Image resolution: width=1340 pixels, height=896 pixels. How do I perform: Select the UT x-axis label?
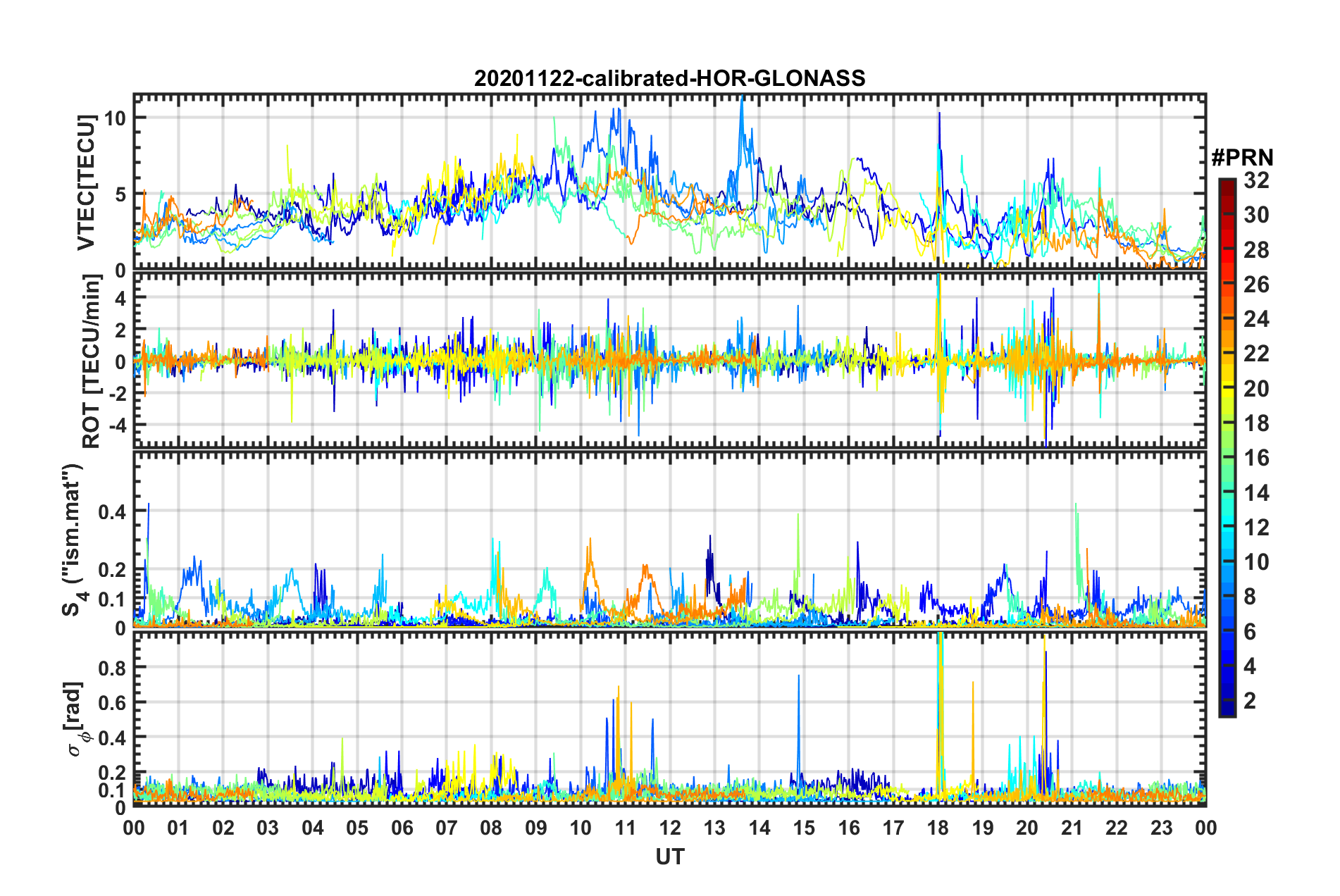(669, 857)
